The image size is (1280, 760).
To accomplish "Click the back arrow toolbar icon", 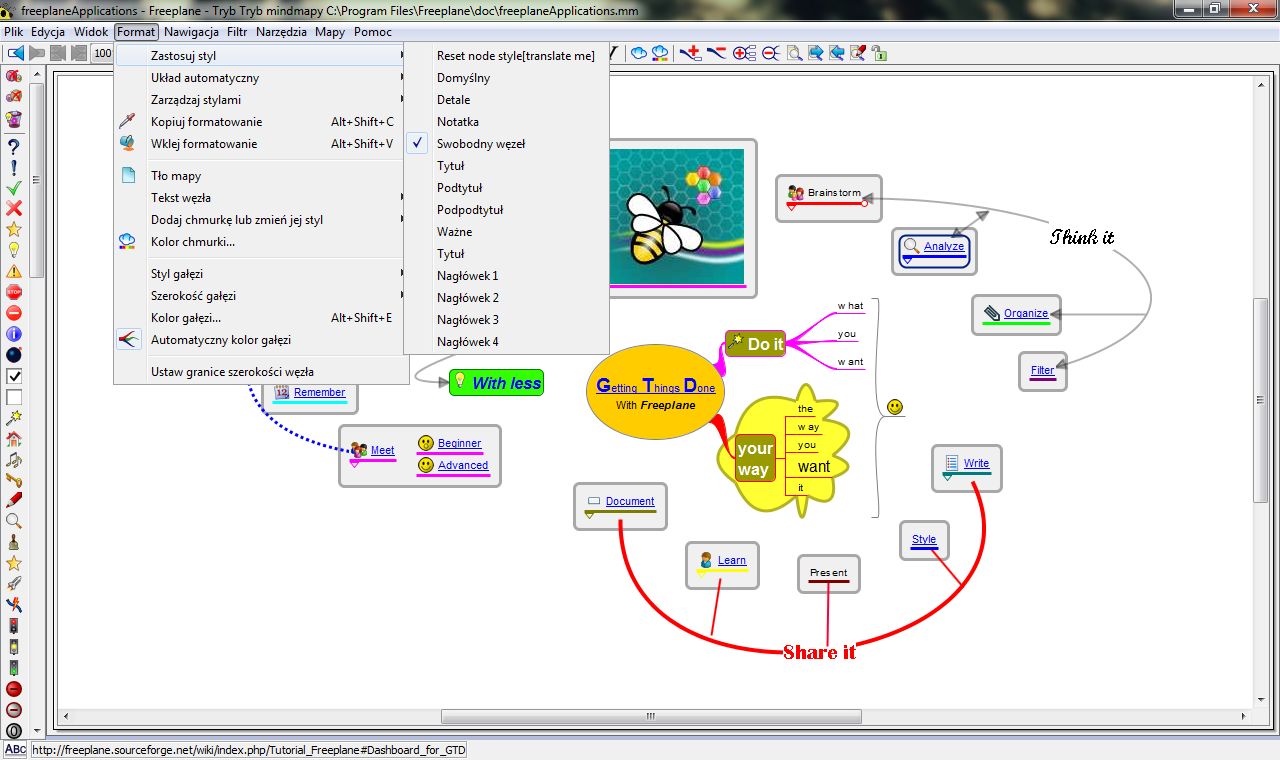I will 16,53.
